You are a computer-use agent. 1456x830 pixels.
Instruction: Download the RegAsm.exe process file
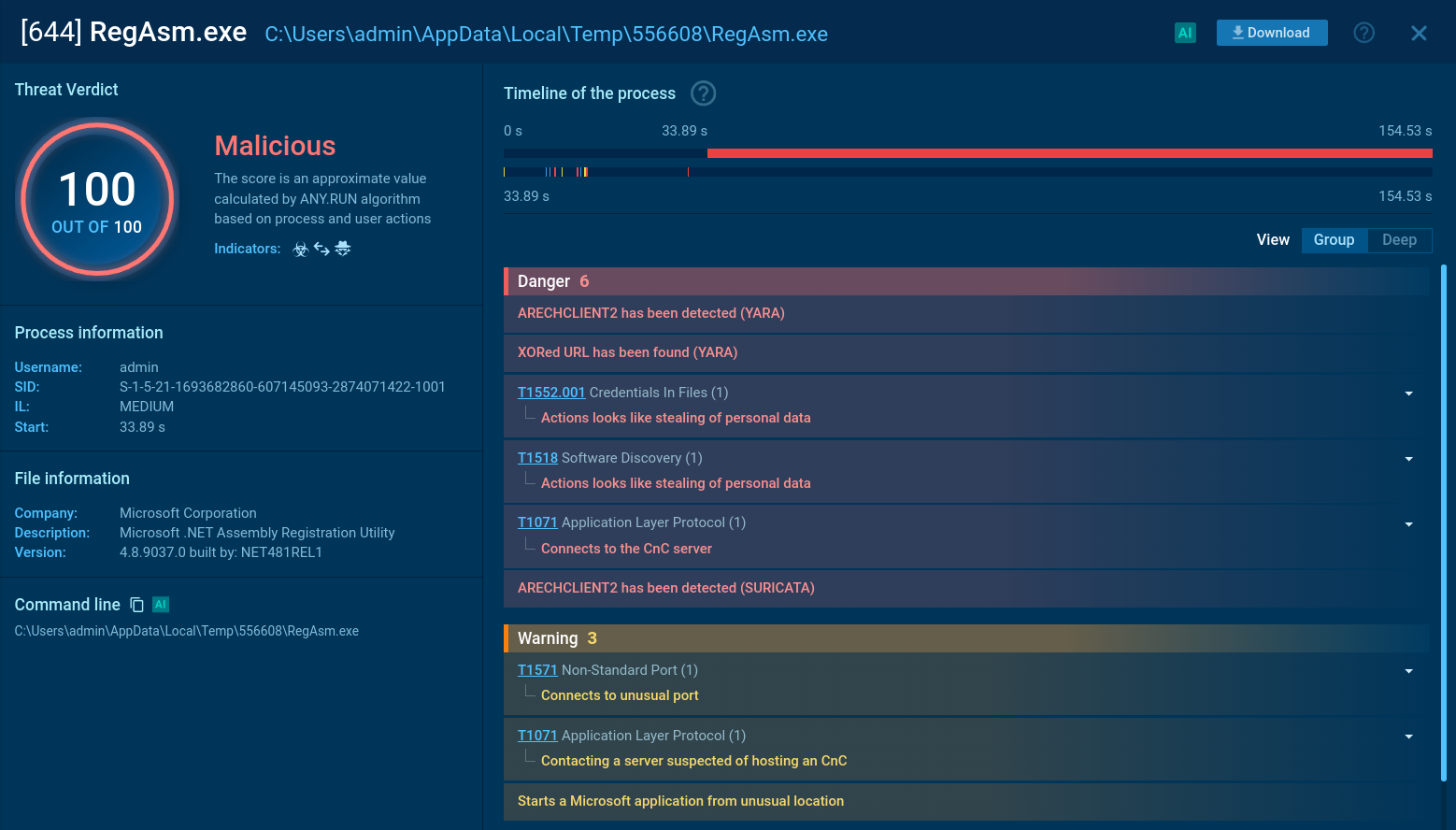[1271, 33]
